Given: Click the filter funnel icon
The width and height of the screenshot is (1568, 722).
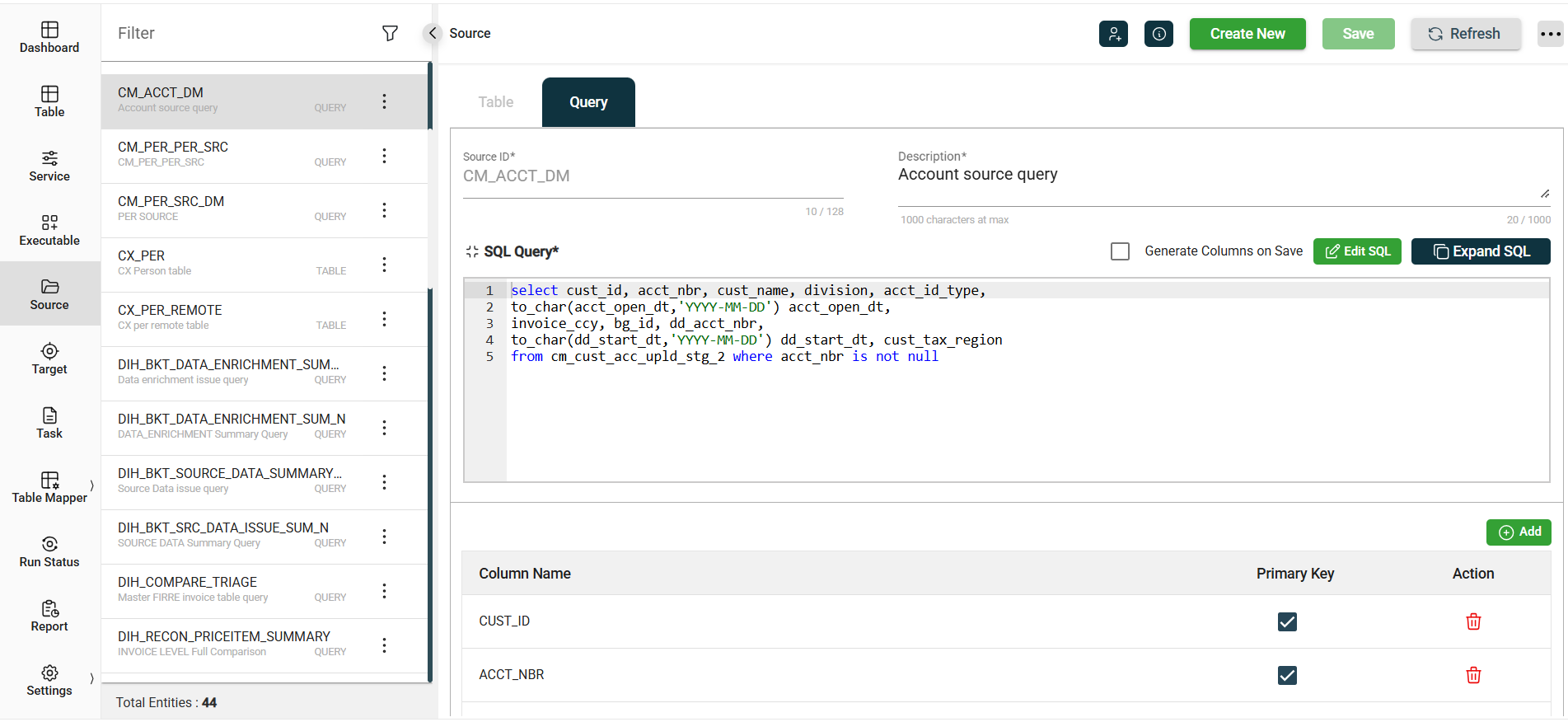Looking at the screenshot, I should click(390, 33).
